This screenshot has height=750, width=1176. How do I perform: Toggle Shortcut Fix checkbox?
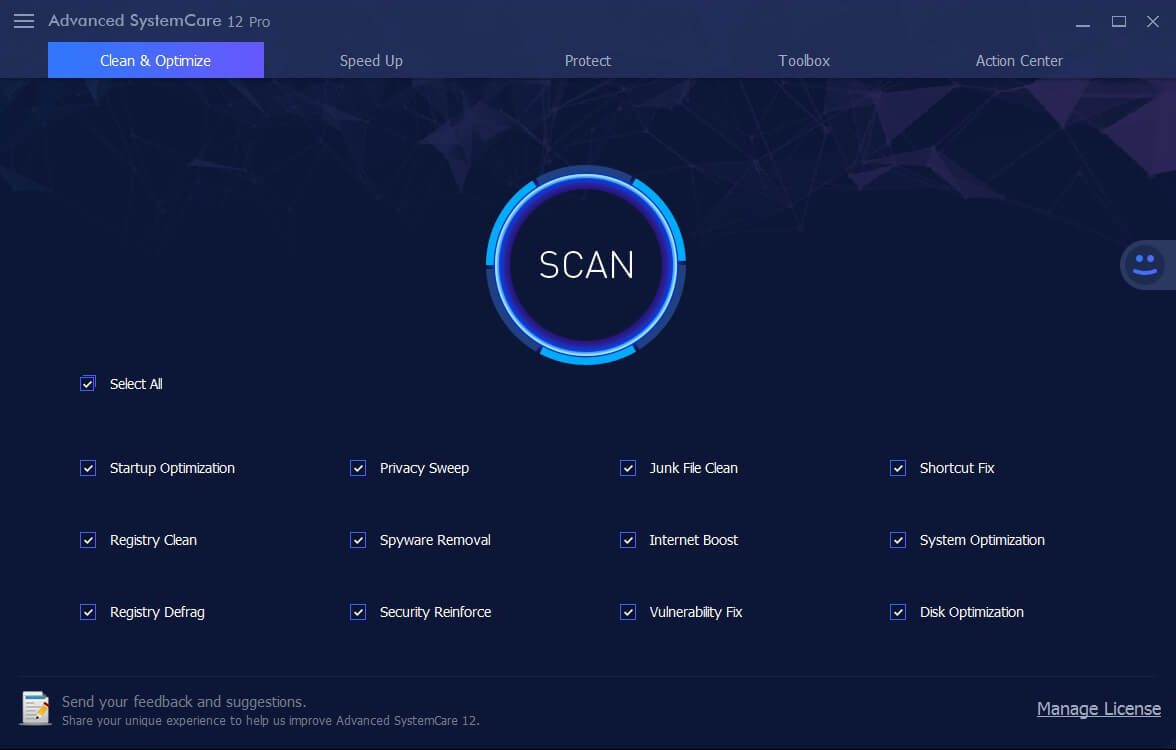coord(898,468)
